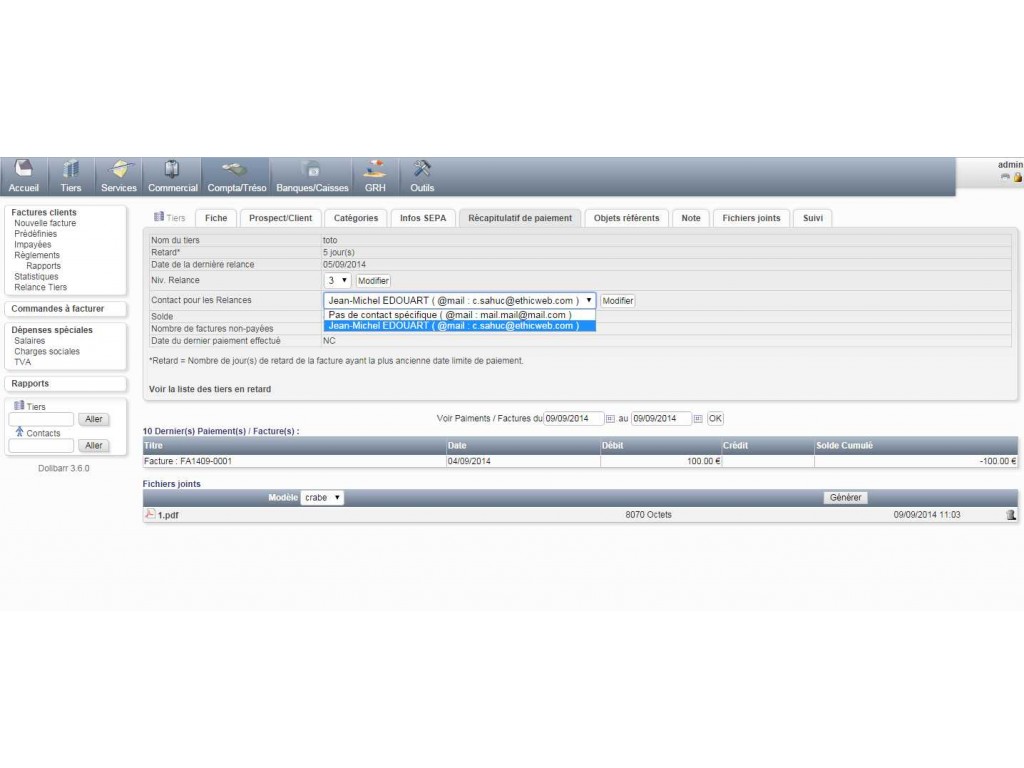The width and height of the screenshot is (1024, 768).
Task: Open 'Voir la liste des tiers en retard'
Action: 210,389
